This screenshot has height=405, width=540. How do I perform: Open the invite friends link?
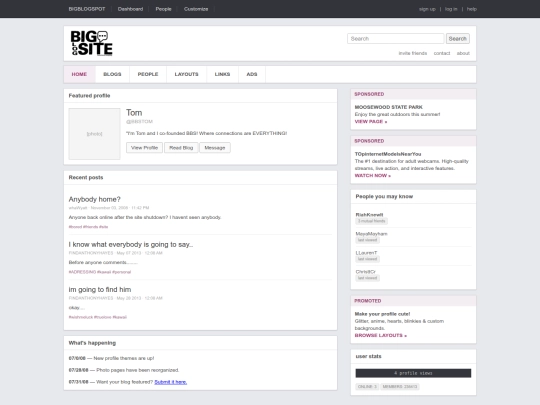click(413, 53)
